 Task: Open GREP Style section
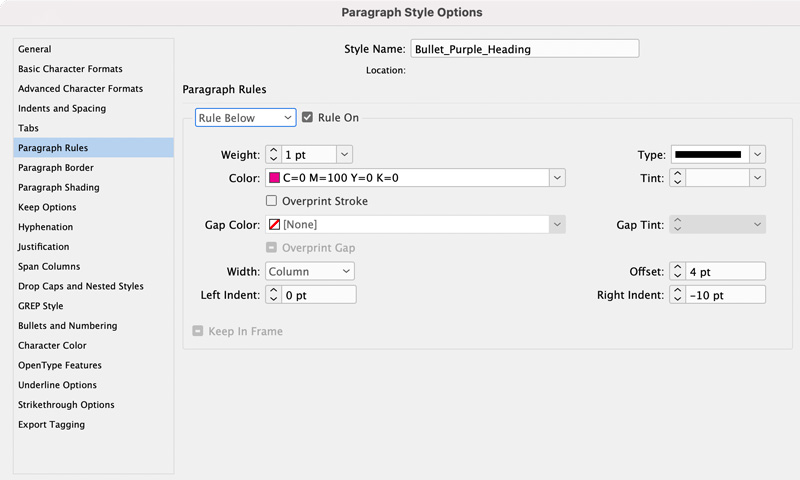(93, 306)
